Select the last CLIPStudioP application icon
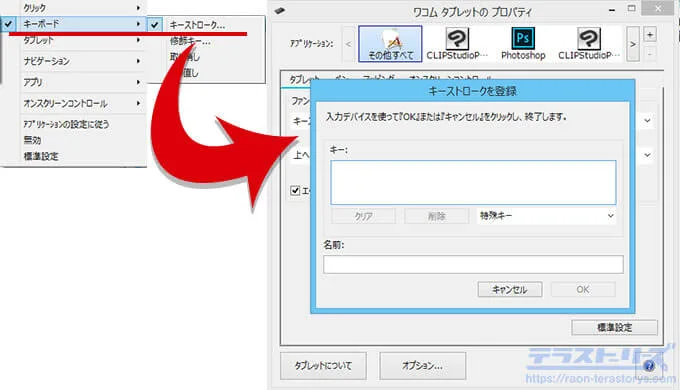This screenshot has height=390, width=680. point(588,44)
